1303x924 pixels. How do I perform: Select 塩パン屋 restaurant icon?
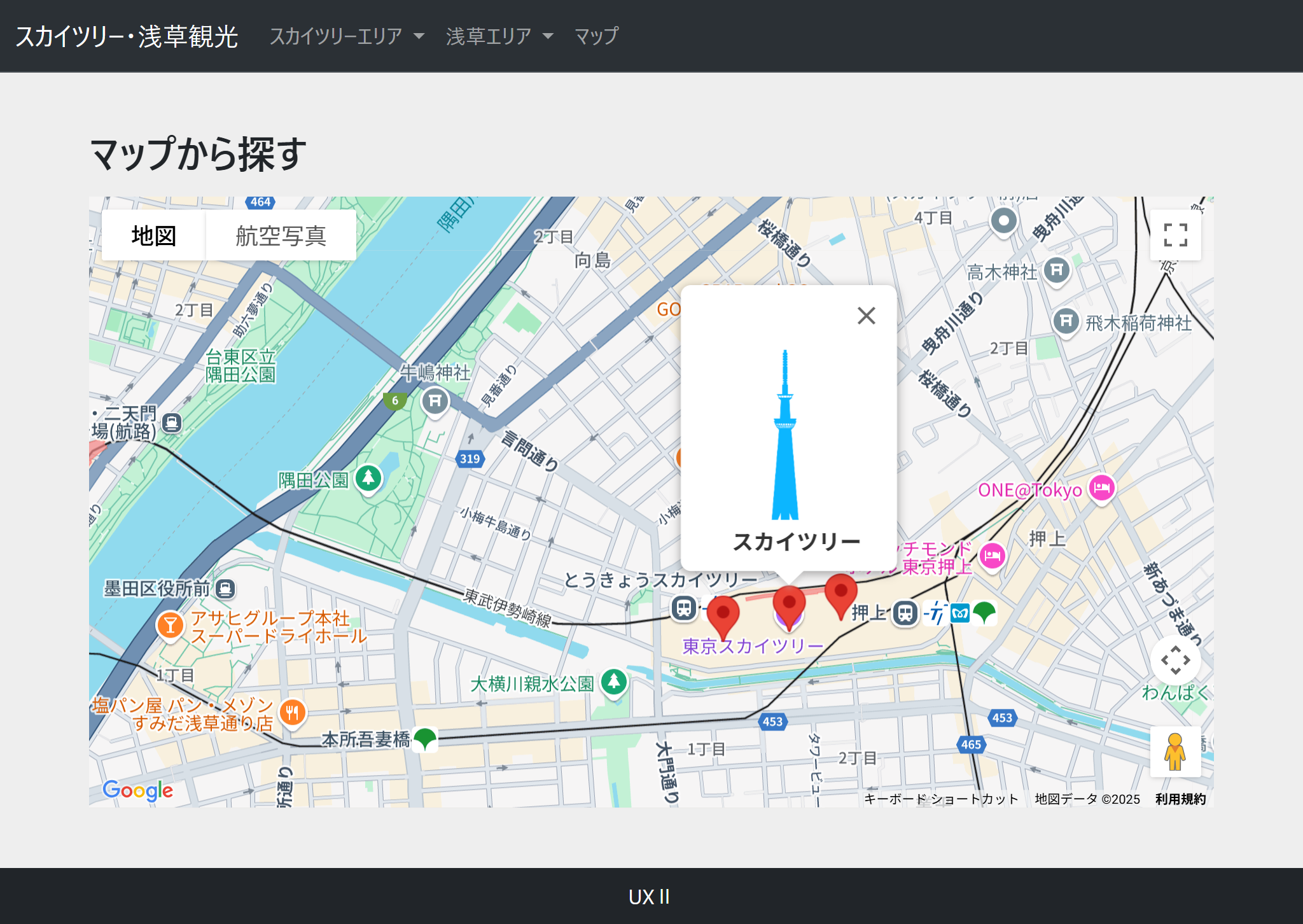click(293, 712)
